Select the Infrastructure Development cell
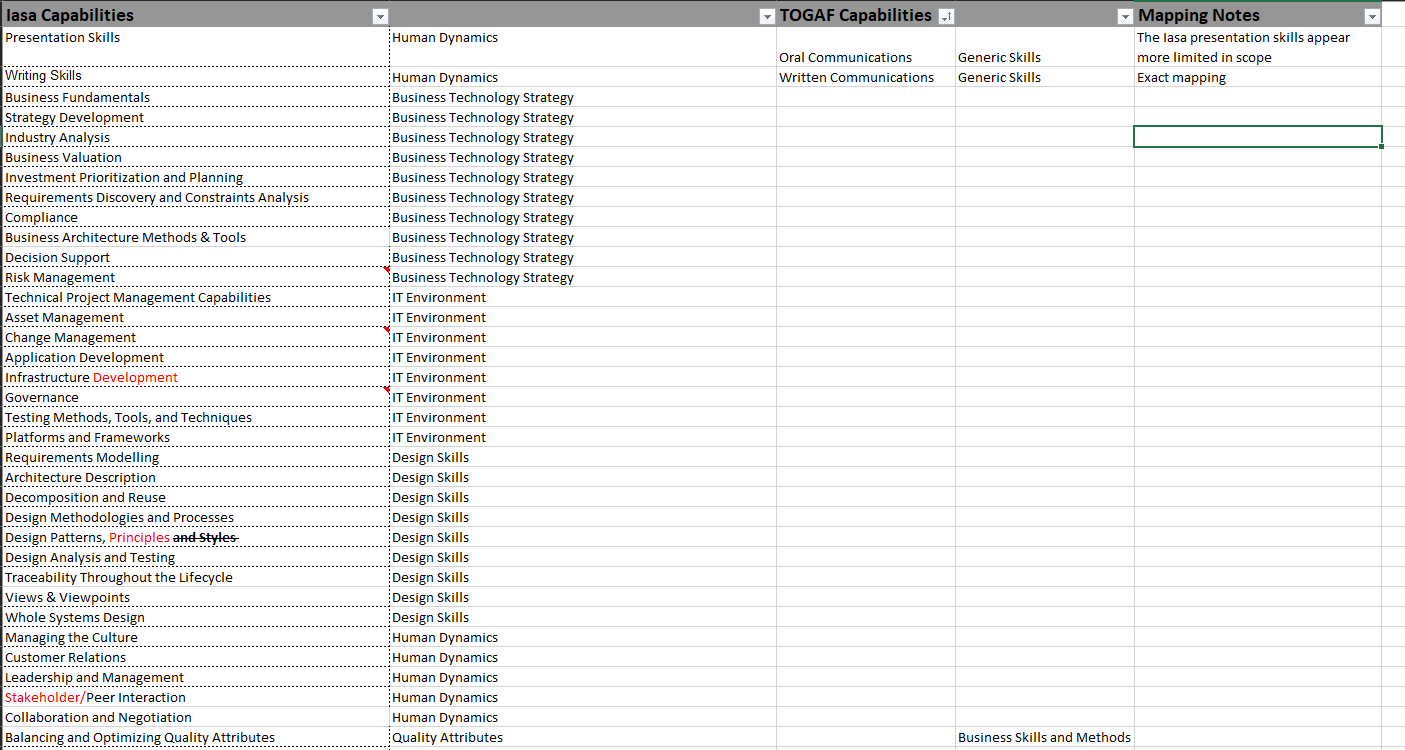 pos(195,377)
